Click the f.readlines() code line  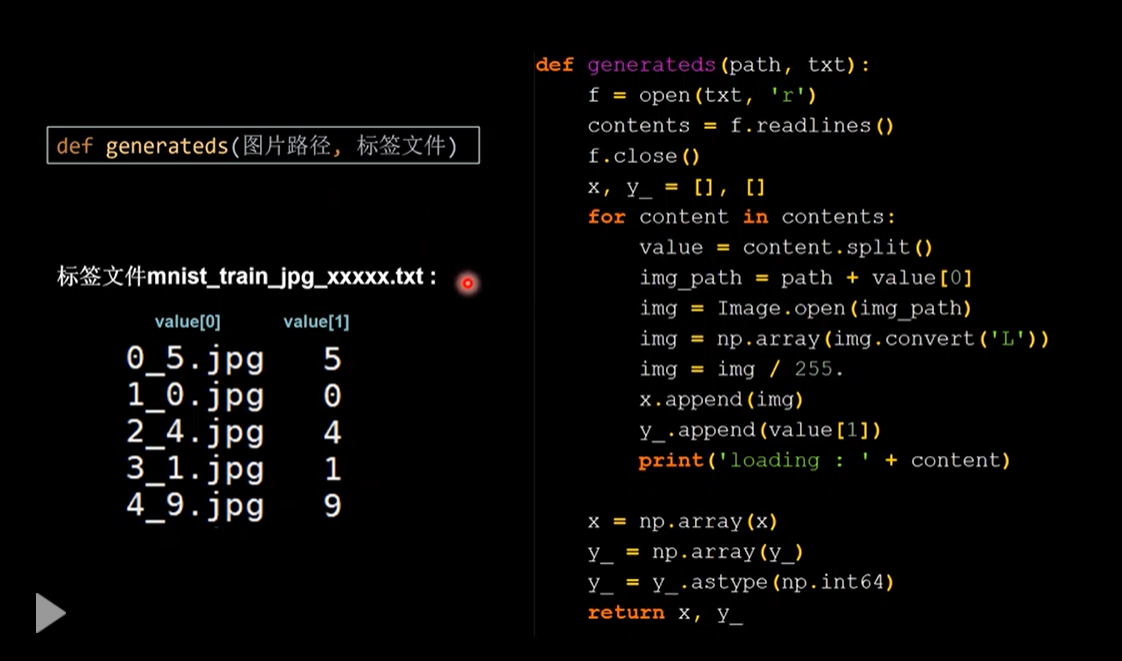(x=740, y=126)
